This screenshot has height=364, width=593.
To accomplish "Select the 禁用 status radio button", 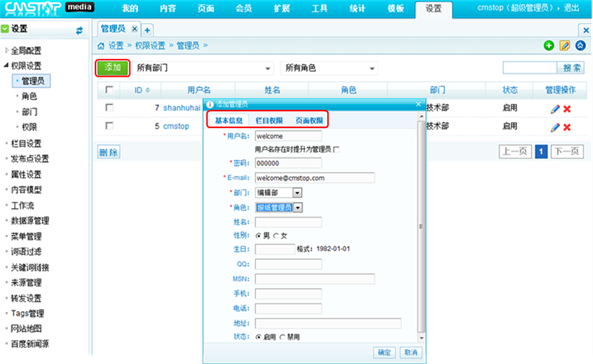I will click(282, 337).
